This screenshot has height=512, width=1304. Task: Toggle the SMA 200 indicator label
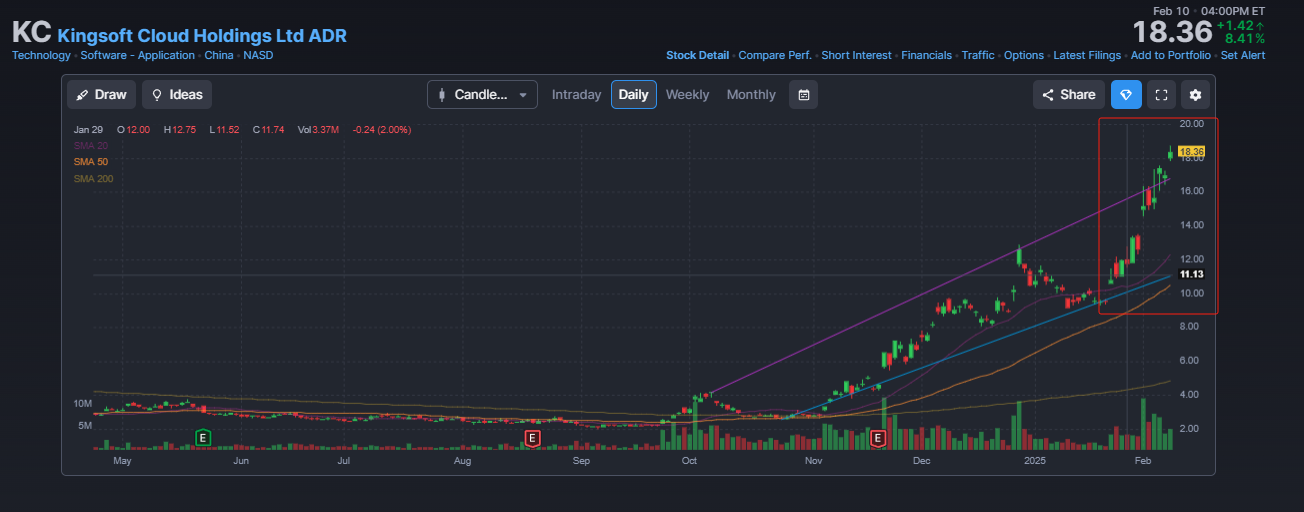point(93,179)
